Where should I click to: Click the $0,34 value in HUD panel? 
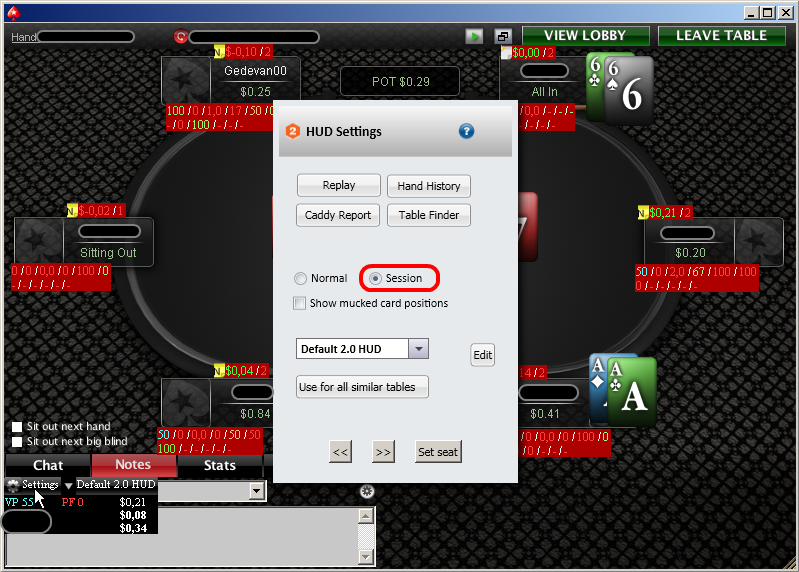(x=133, y=528)
